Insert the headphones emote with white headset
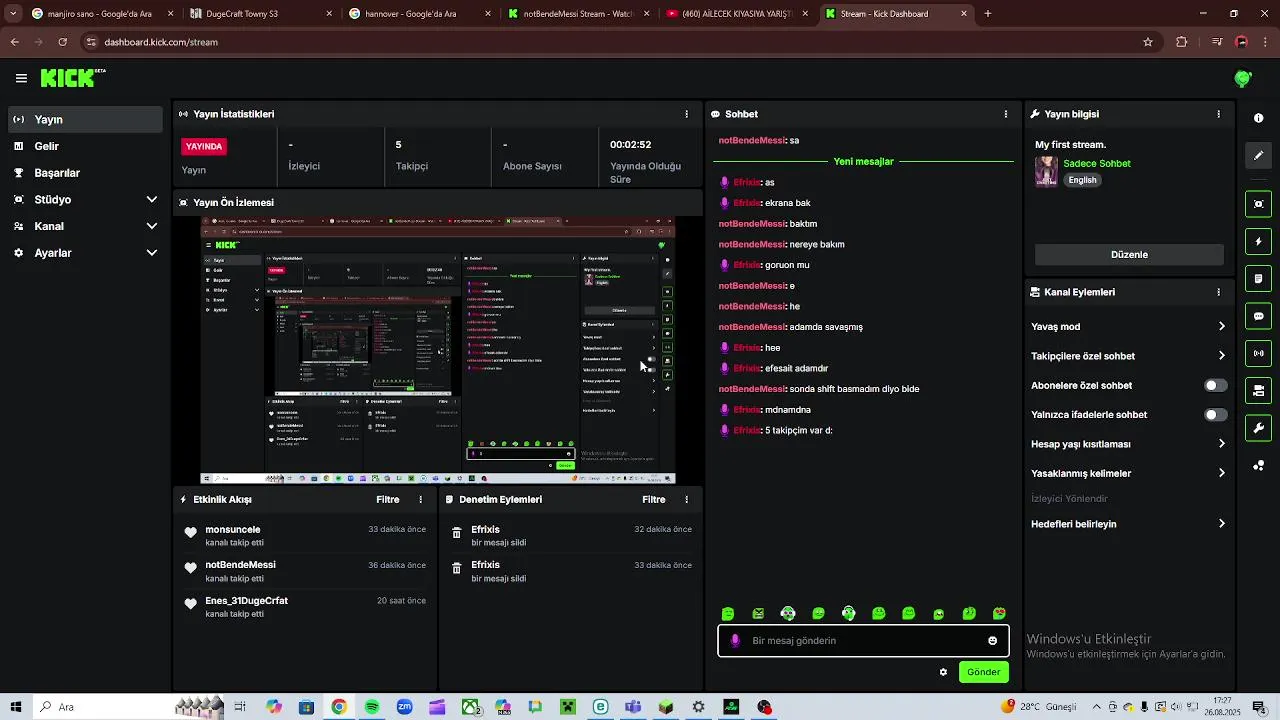1280x720 pixels. coord(788,614)
